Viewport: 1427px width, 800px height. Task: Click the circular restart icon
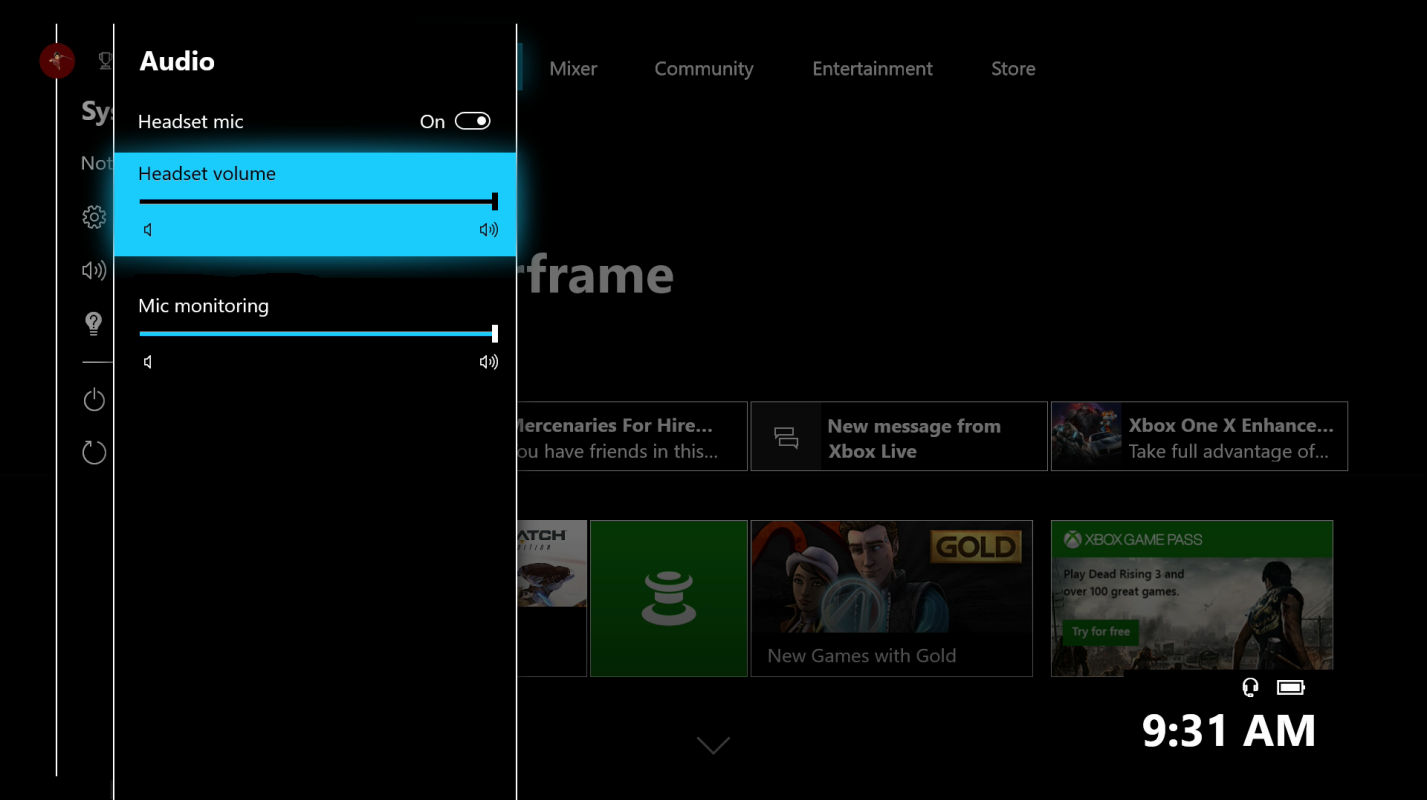click(x=94, y=453)
